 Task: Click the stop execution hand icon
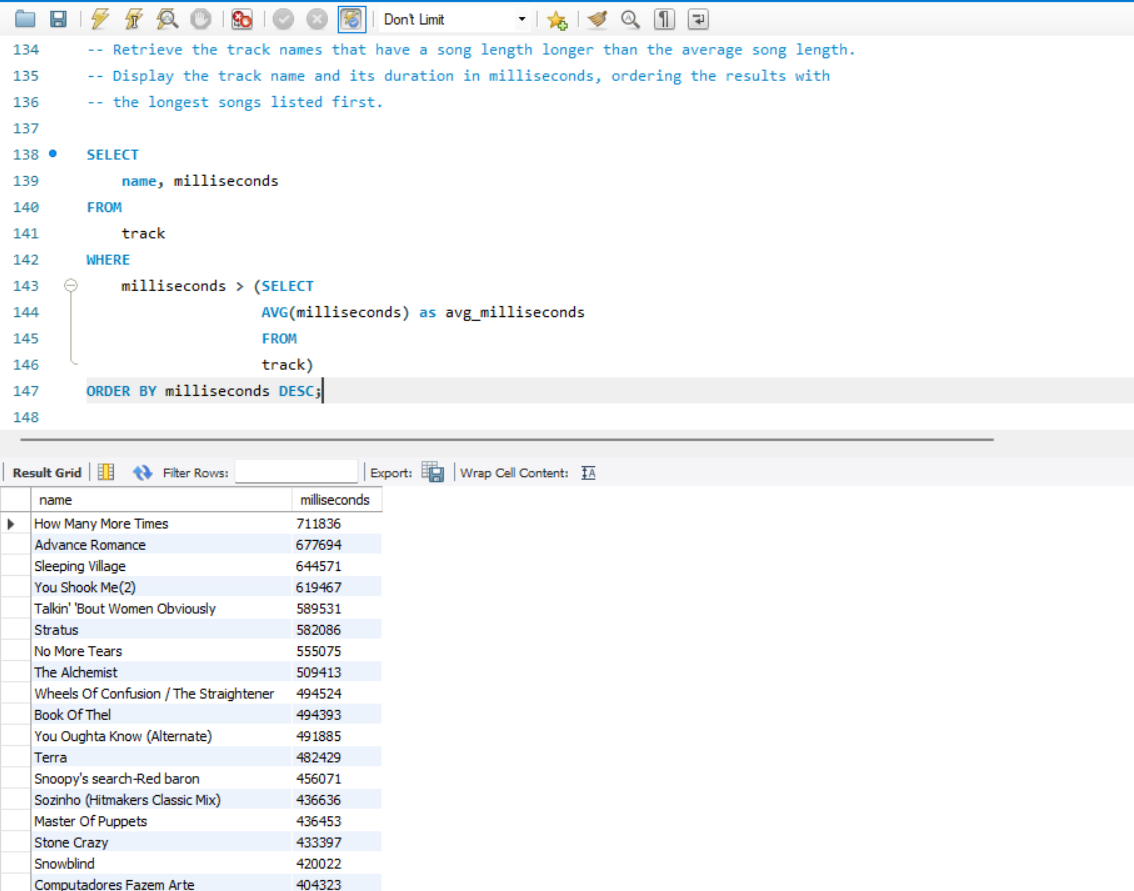tap(200, 19)
